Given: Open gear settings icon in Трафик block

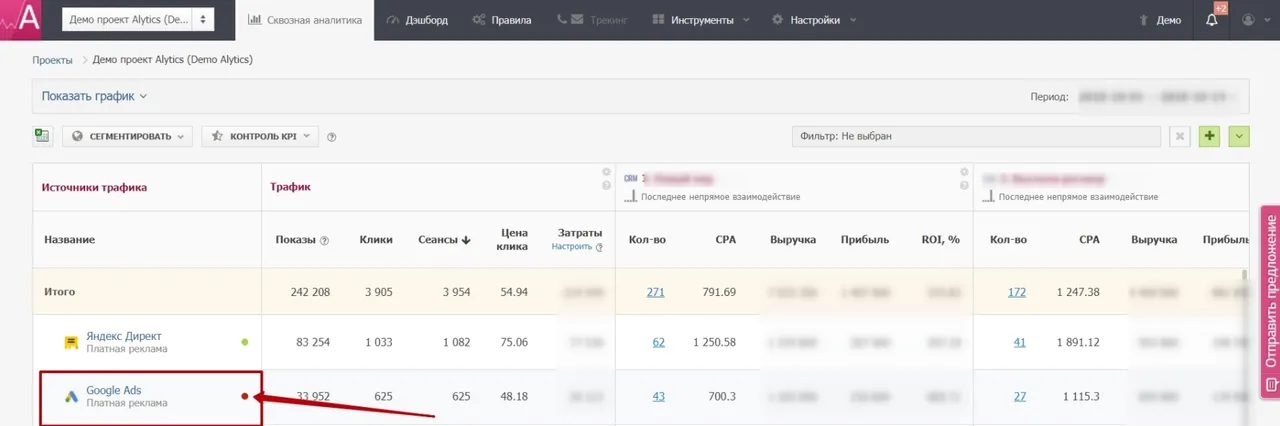Looking at the screenshot, I should point(606,172).
